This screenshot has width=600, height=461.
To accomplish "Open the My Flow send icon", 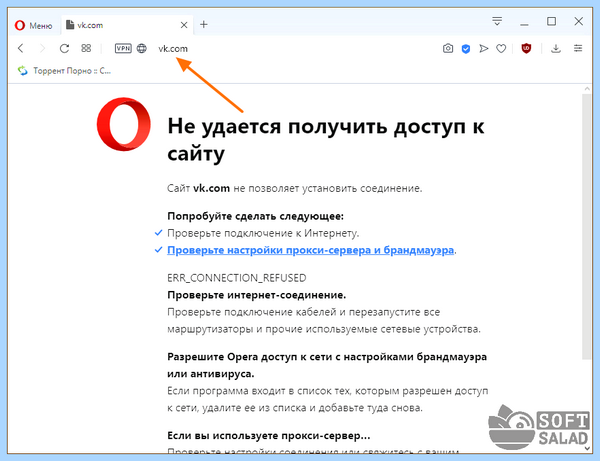I will tap(484, 49).
